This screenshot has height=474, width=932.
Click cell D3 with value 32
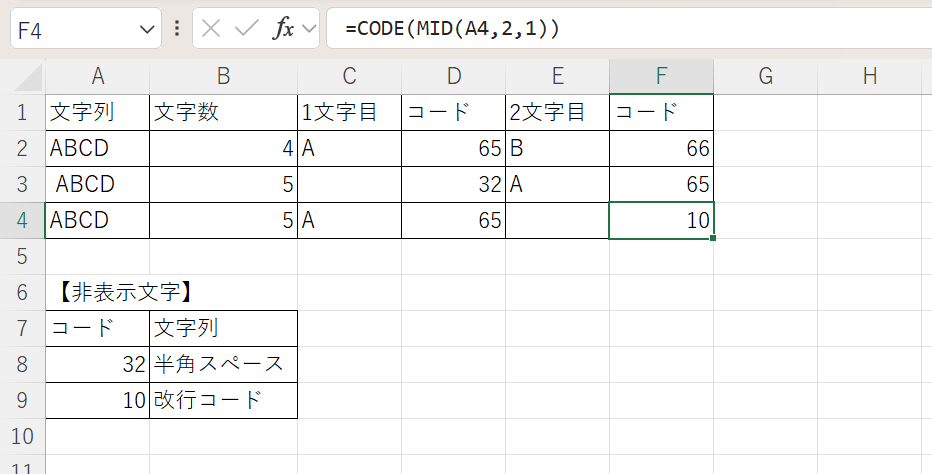[x=454, y=184]
